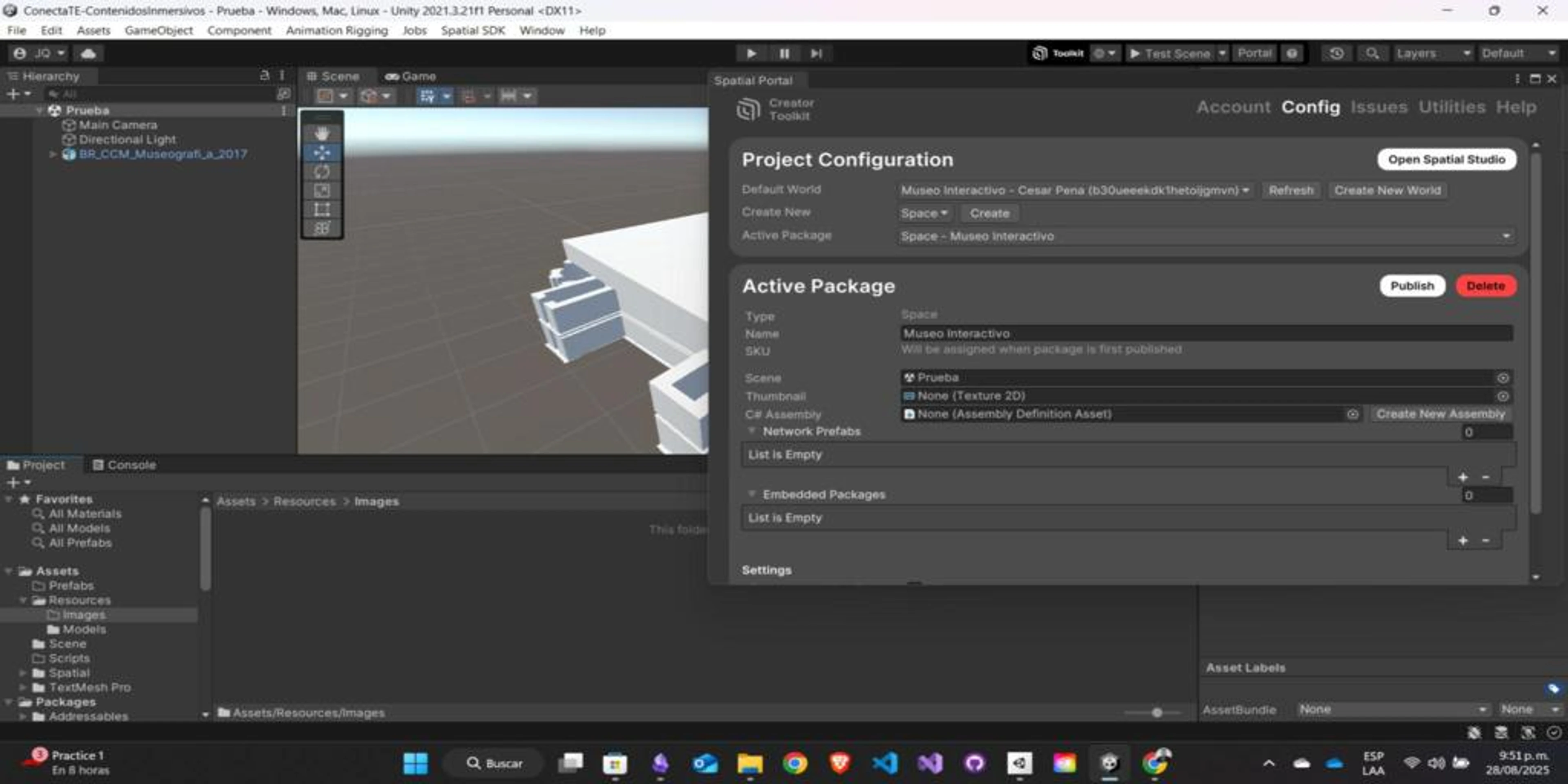Switch to the Game tab

[x=411, y=77]
